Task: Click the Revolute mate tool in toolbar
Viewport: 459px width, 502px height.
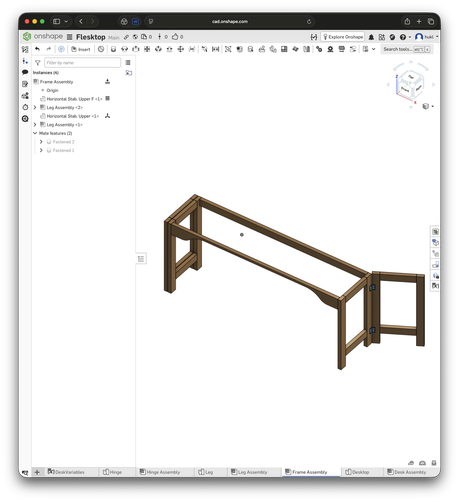Action: (124, 49)
